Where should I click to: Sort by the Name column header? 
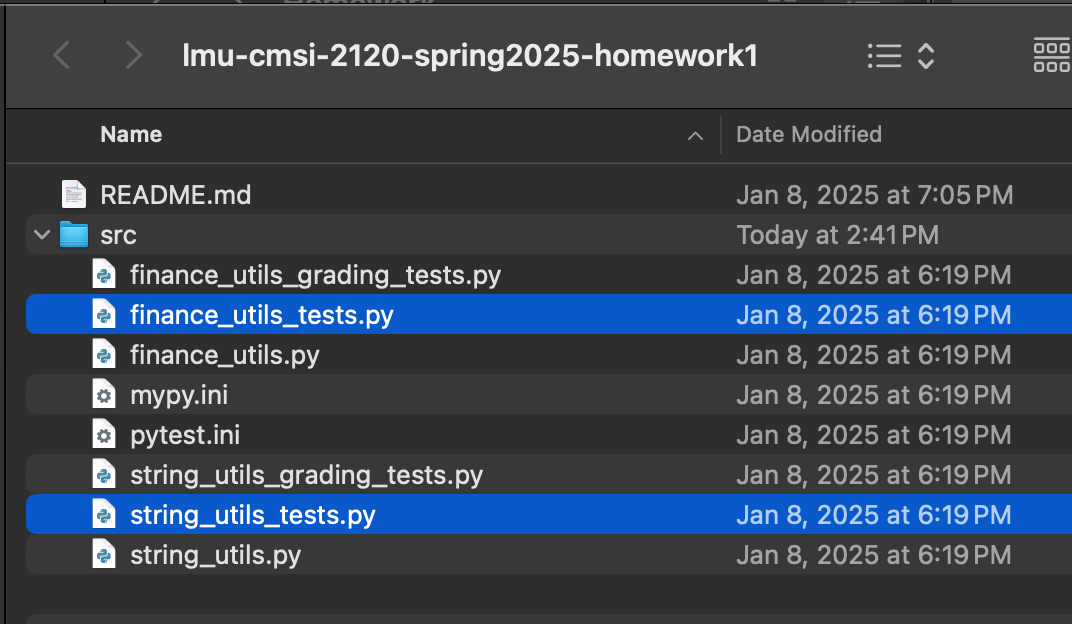[x=131, y=135]
